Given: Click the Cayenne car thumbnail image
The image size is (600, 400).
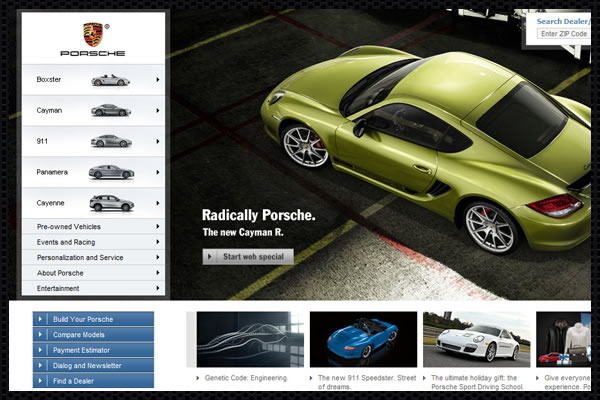Looking at the screenshot, I should [112, 203].
